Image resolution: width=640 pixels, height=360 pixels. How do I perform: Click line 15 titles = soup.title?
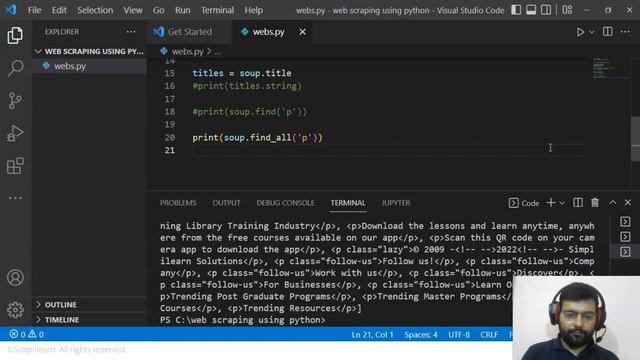pos(242,73)
